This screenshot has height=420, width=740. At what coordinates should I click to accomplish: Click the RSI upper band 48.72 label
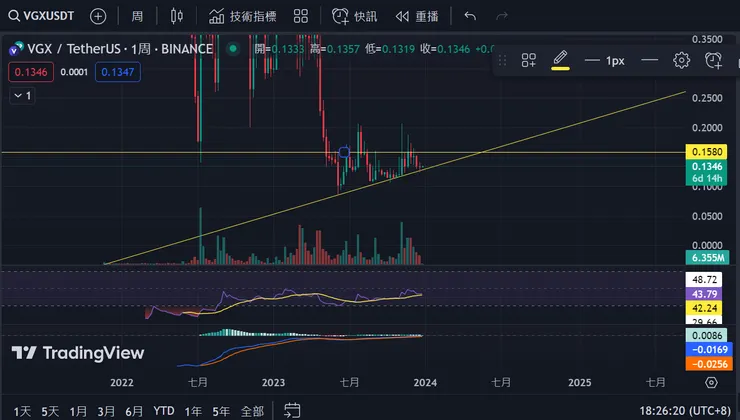point(704,279)
